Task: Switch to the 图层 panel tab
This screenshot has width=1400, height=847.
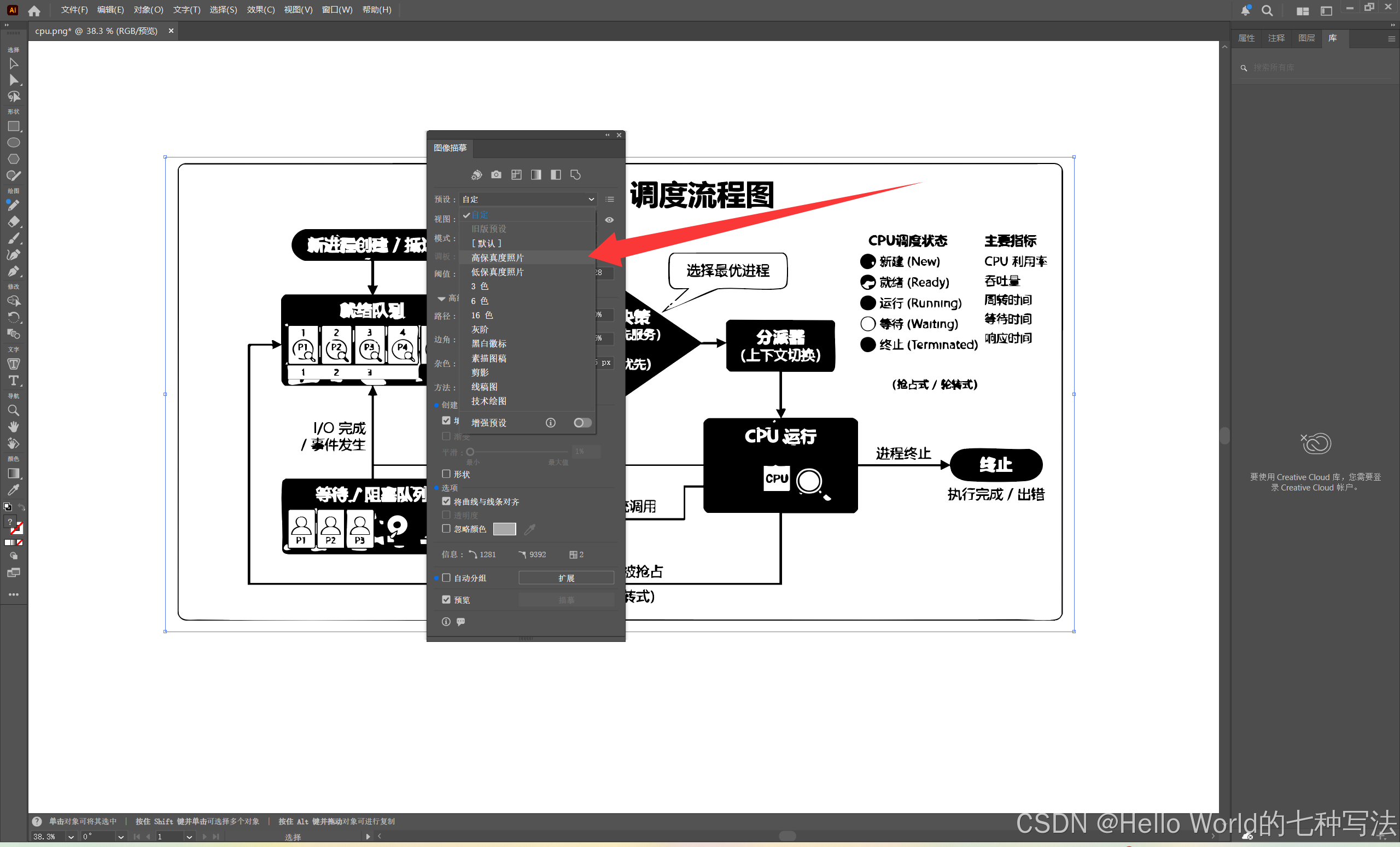Action: (1306, 38)
